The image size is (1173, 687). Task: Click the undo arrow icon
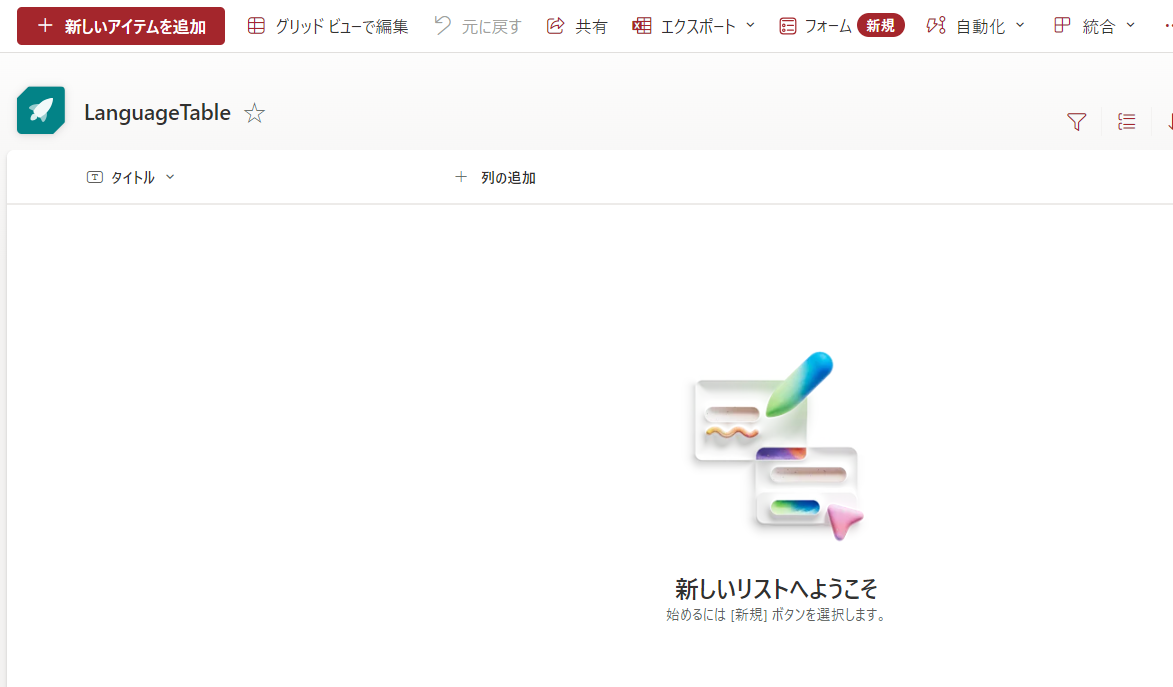(x=442, y=25)
